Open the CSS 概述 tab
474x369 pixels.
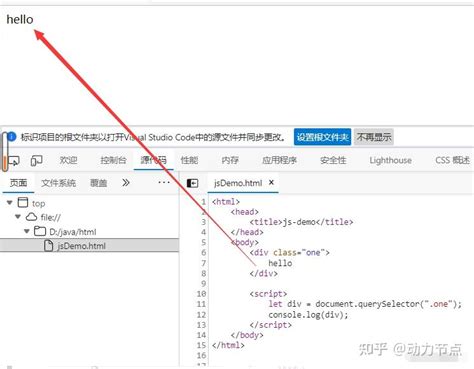click(x=452, y=160)
